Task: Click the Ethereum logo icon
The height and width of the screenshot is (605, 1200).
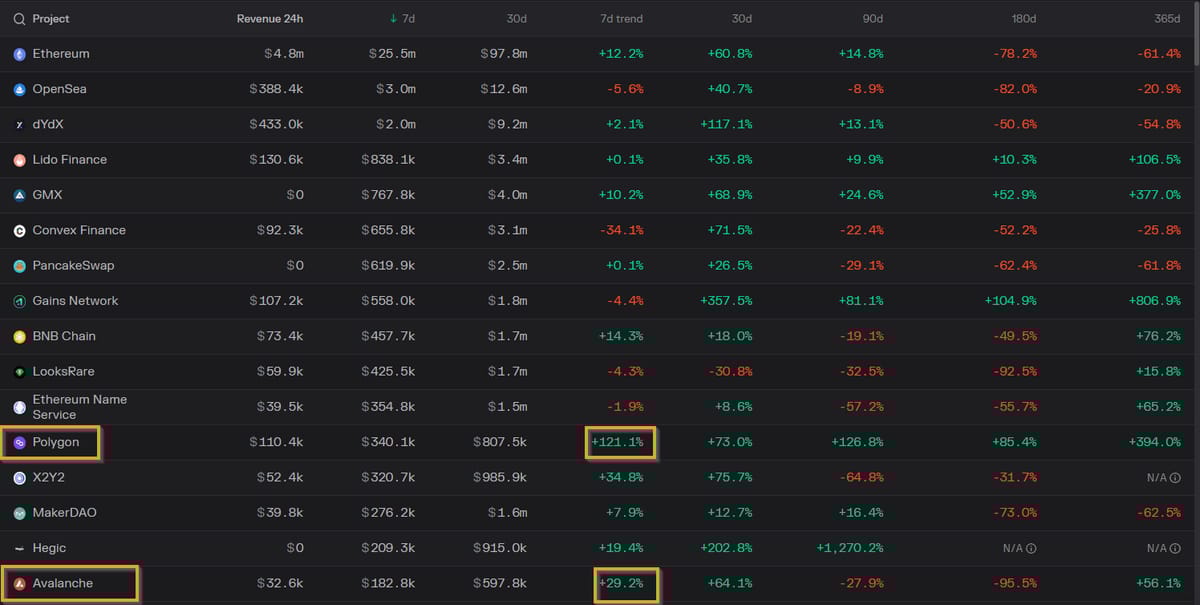Action: [19, 54]
